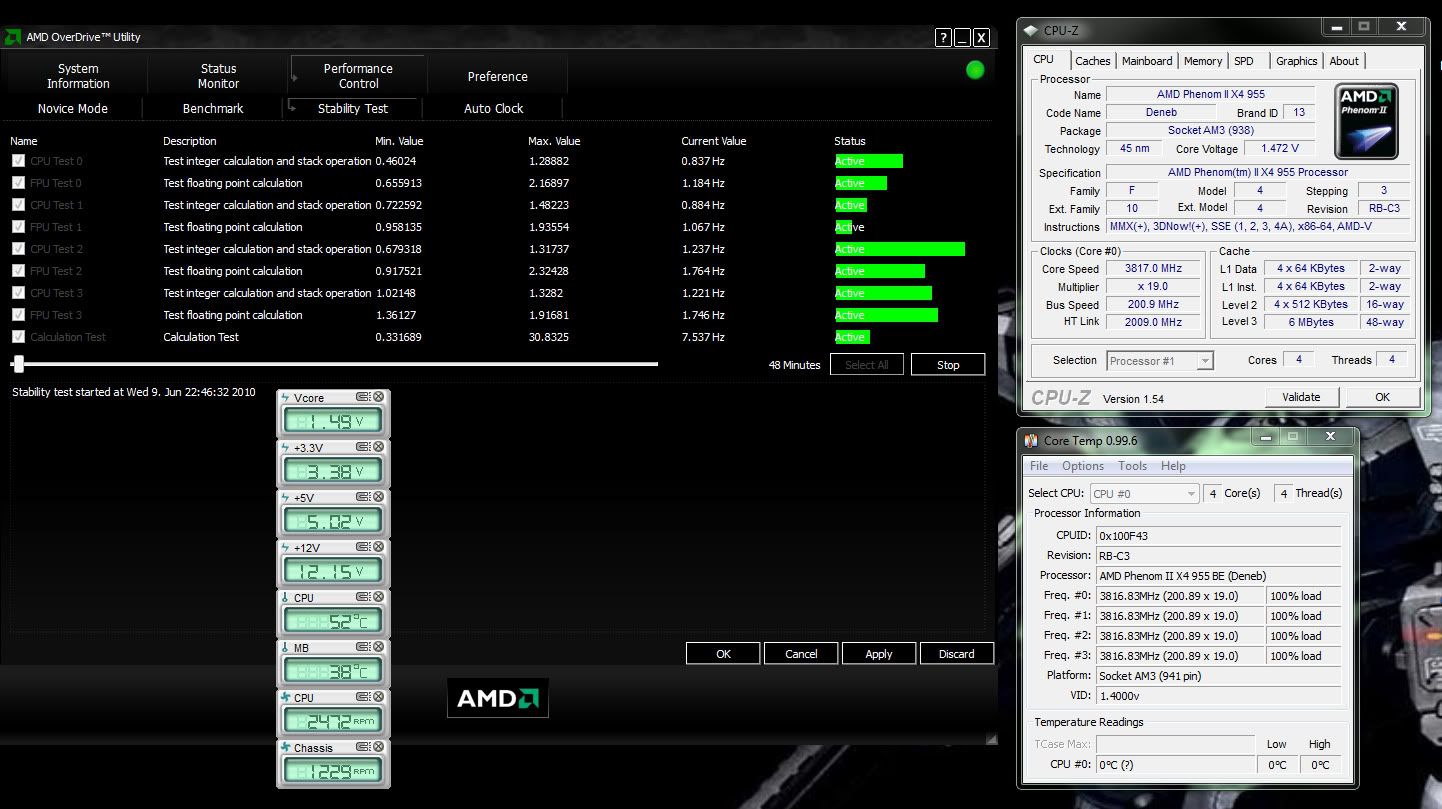Click the Apply button in OverDrive
Screen dimensions: 1442x809
coord(879,654)
